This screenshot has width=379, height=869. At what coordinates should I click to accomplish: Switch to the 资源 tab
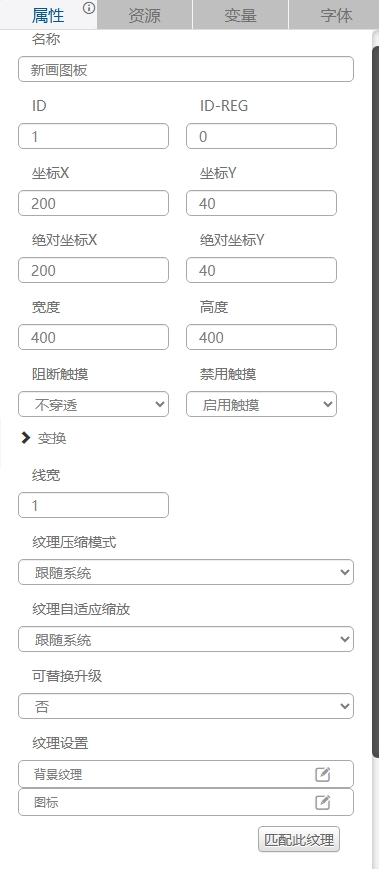click(x=144, y=15)
